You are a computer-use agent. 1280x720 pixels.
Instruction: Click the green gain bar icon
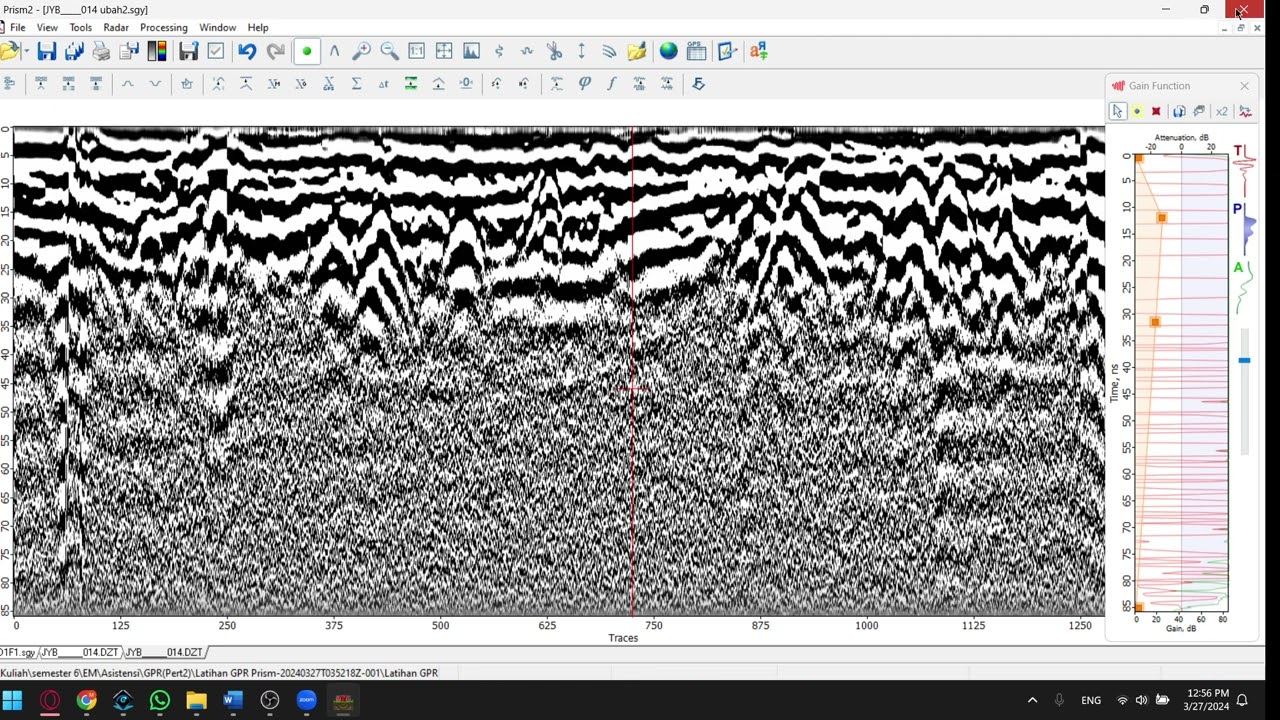tap(410, 84)
